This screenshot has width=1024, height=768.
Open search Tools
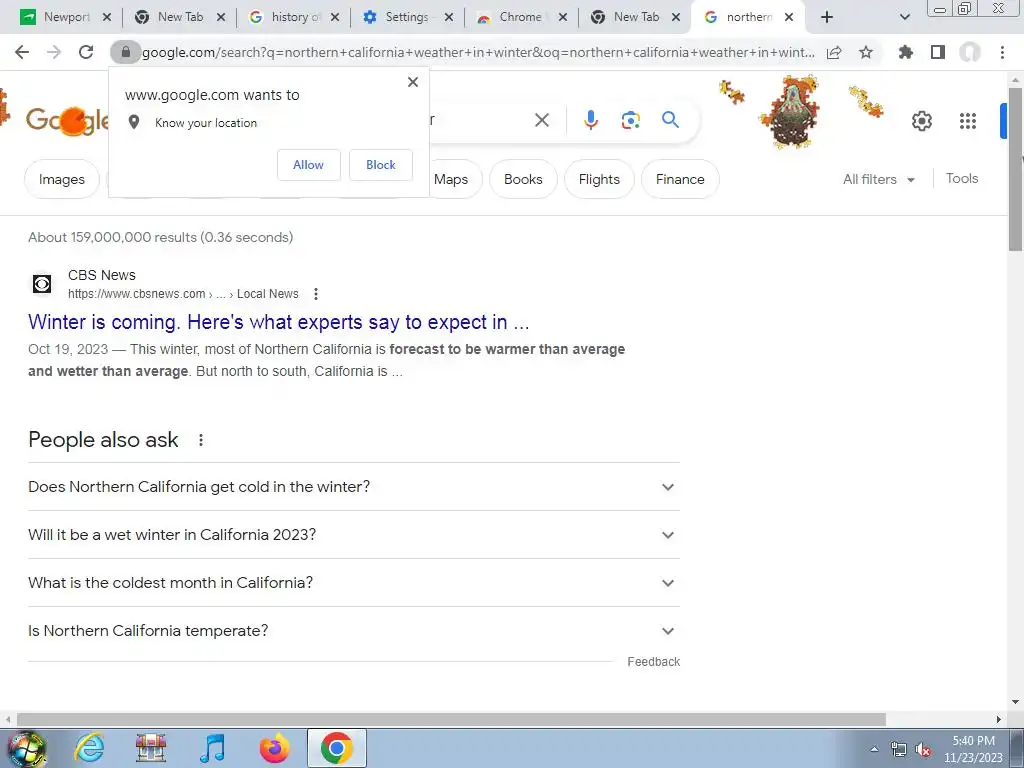pyautogui.click(x=961, y=178)
